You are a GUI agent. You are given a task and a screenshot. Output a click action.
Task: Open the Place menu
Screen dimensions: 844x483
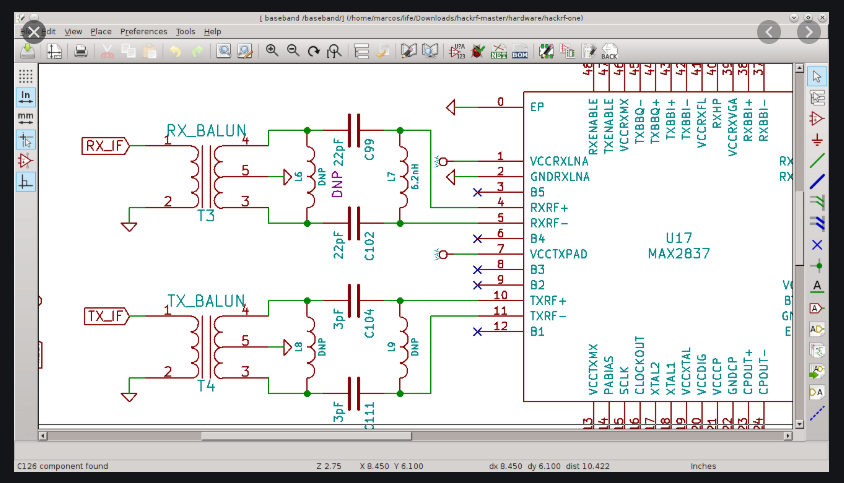point(101,31)
